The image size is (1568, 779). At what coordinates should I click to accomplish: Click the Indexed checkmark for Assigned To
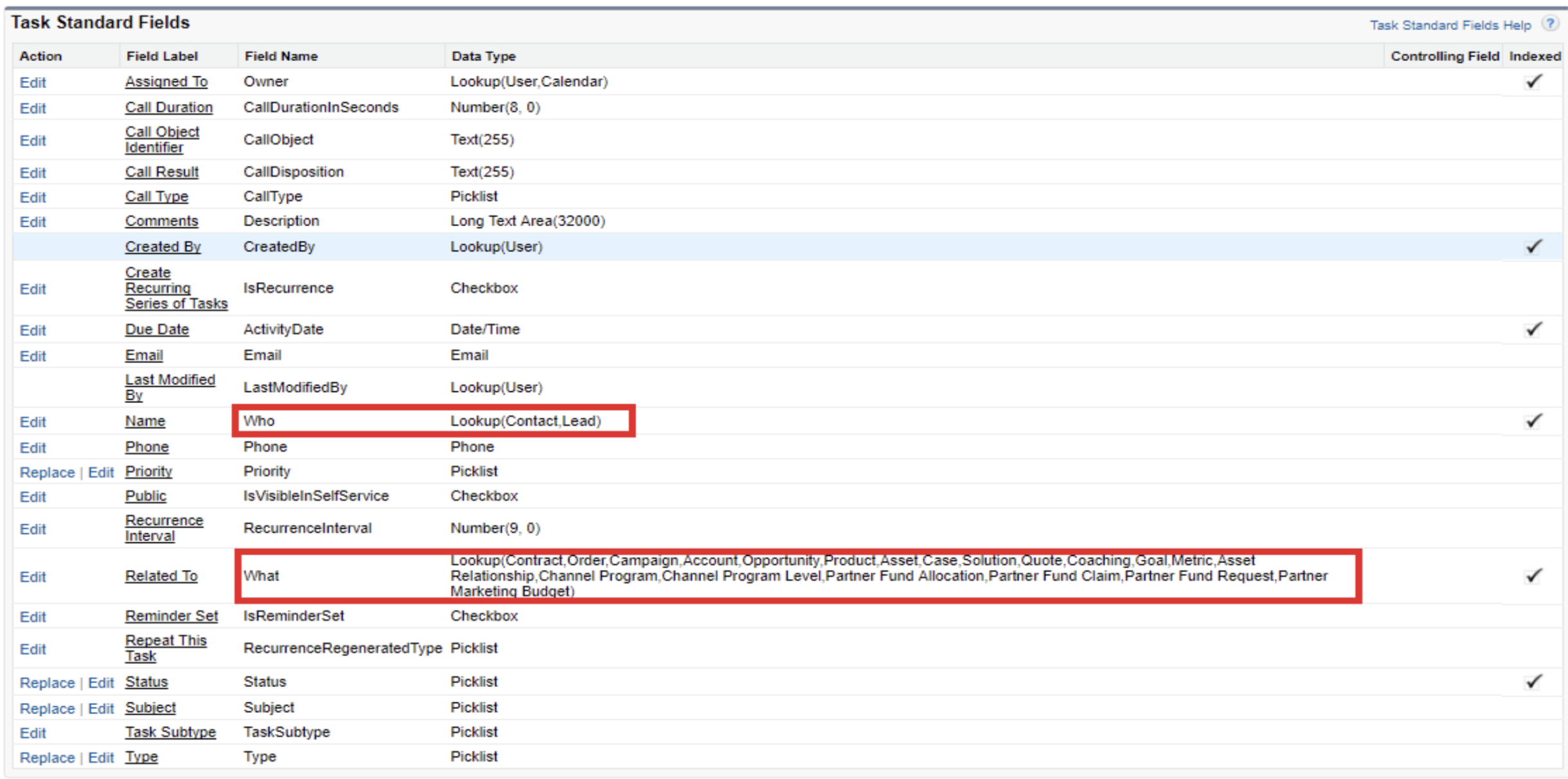pos(1533,82)
